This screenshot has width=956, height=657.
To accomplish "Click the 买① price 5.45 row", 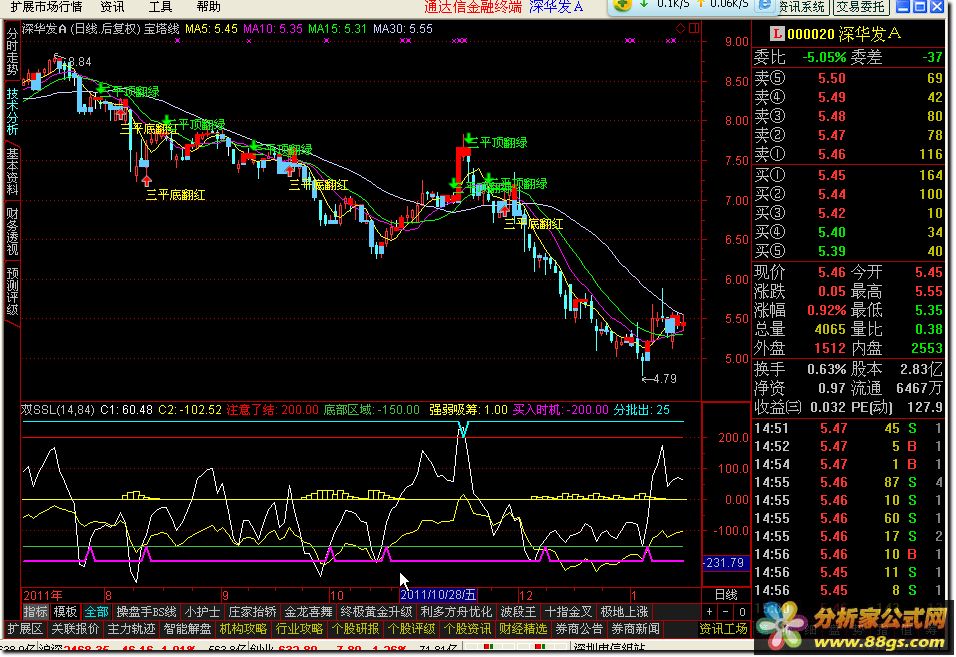I will click(849, 175).
